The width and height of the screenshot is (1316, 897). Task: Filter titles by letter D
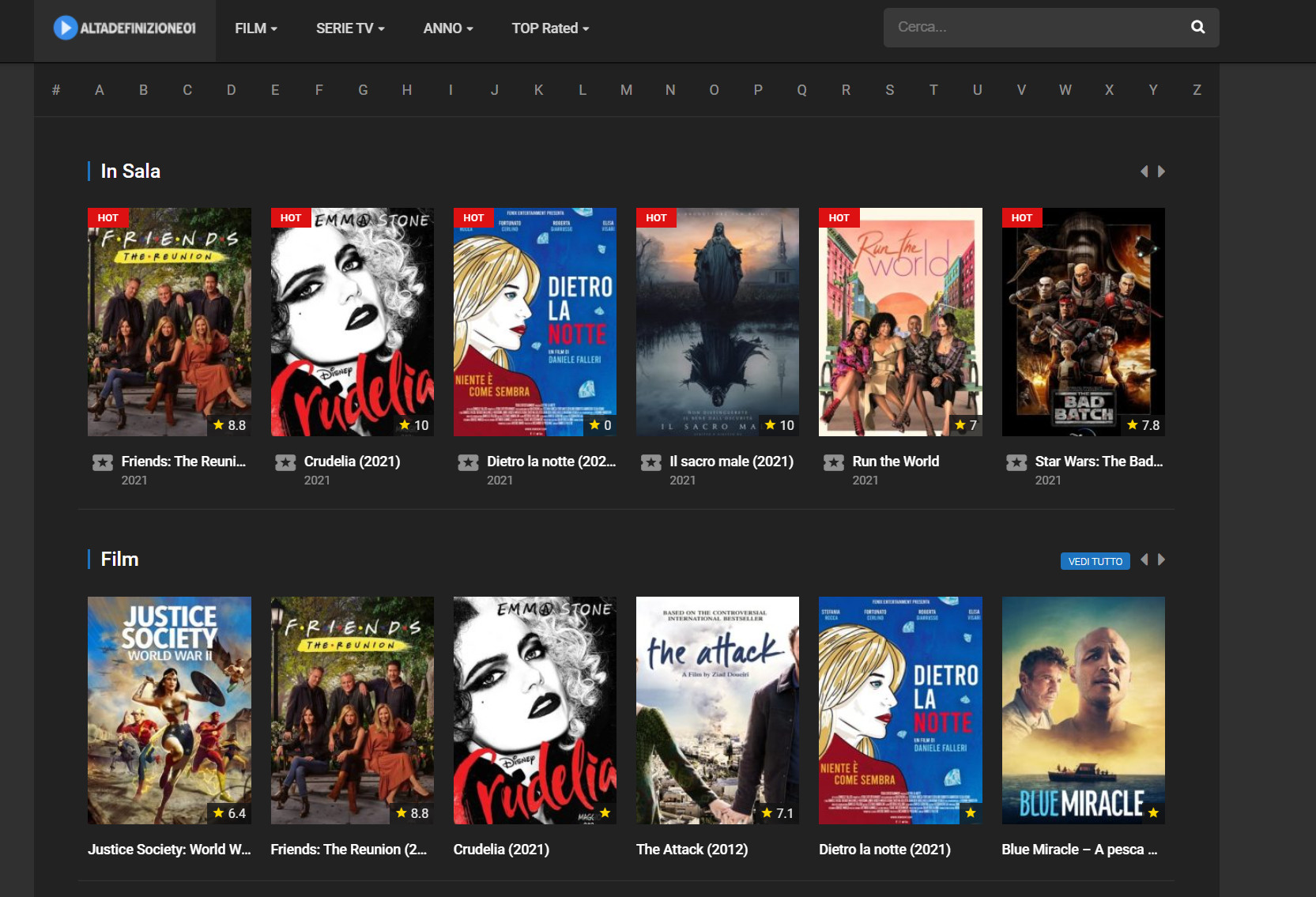tap(232, 90)
